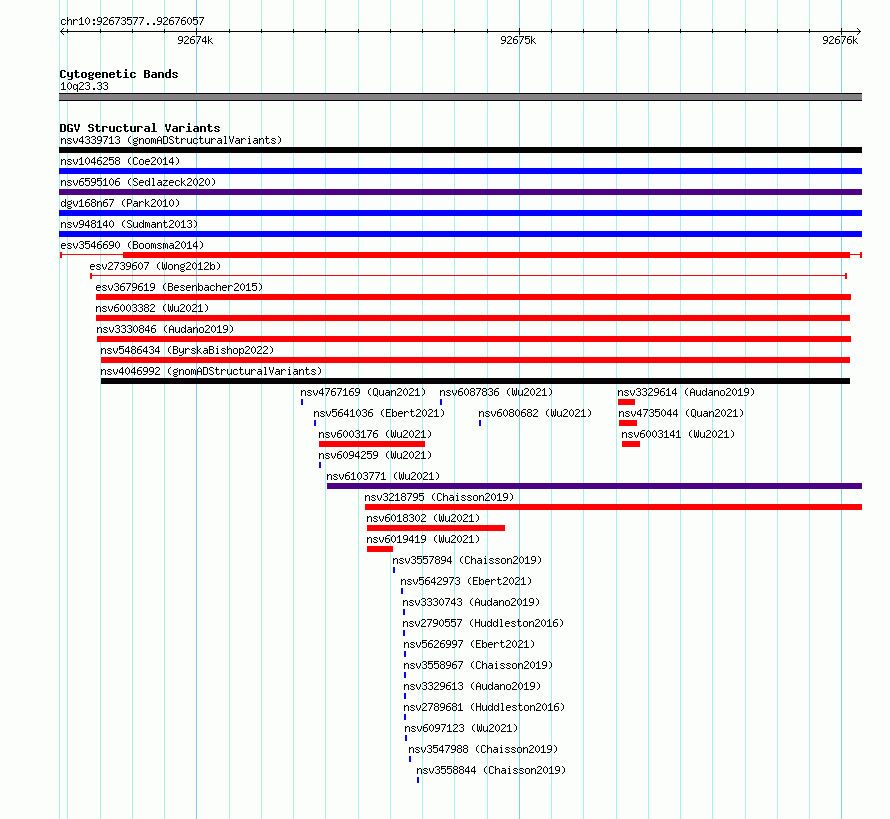Click esv2739607 (Wong2012b) label
The width and height of the screenshot is (890, 819).
(x=155, y=266)
